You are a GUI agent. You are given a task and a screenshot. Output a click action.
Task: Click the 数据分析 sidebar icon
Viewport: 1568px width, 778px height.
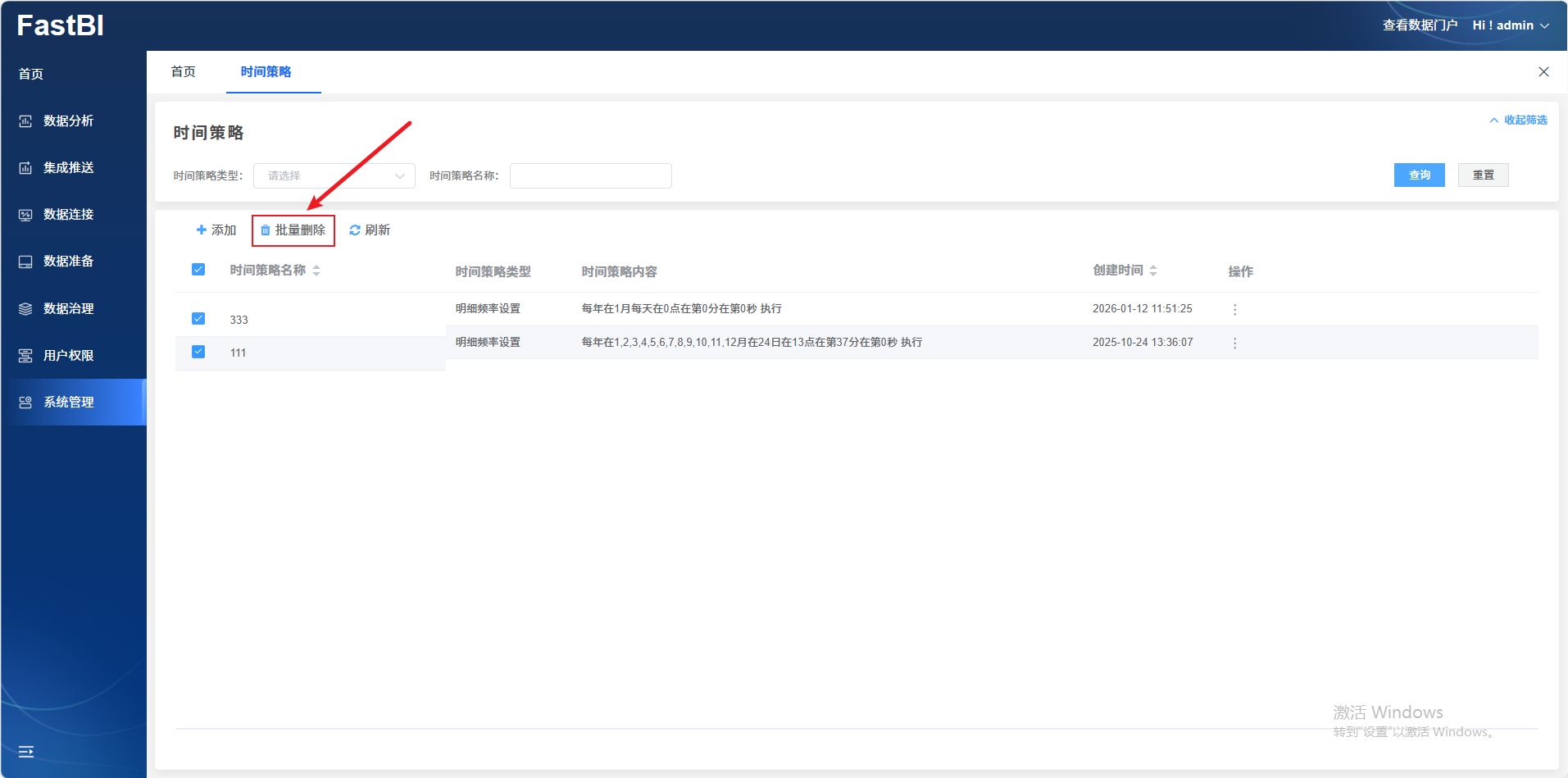[x=25, y=121]
